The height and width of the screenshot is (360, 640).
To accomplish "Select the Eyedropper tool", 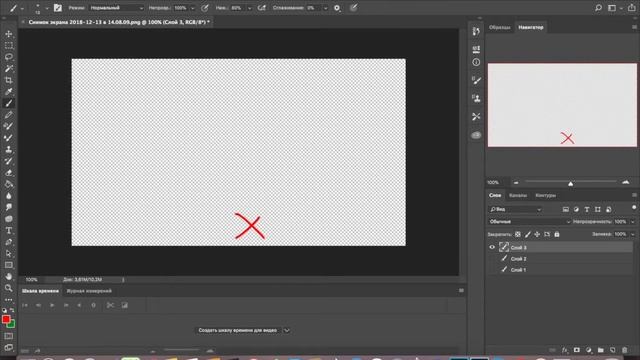I will (9, 91).
